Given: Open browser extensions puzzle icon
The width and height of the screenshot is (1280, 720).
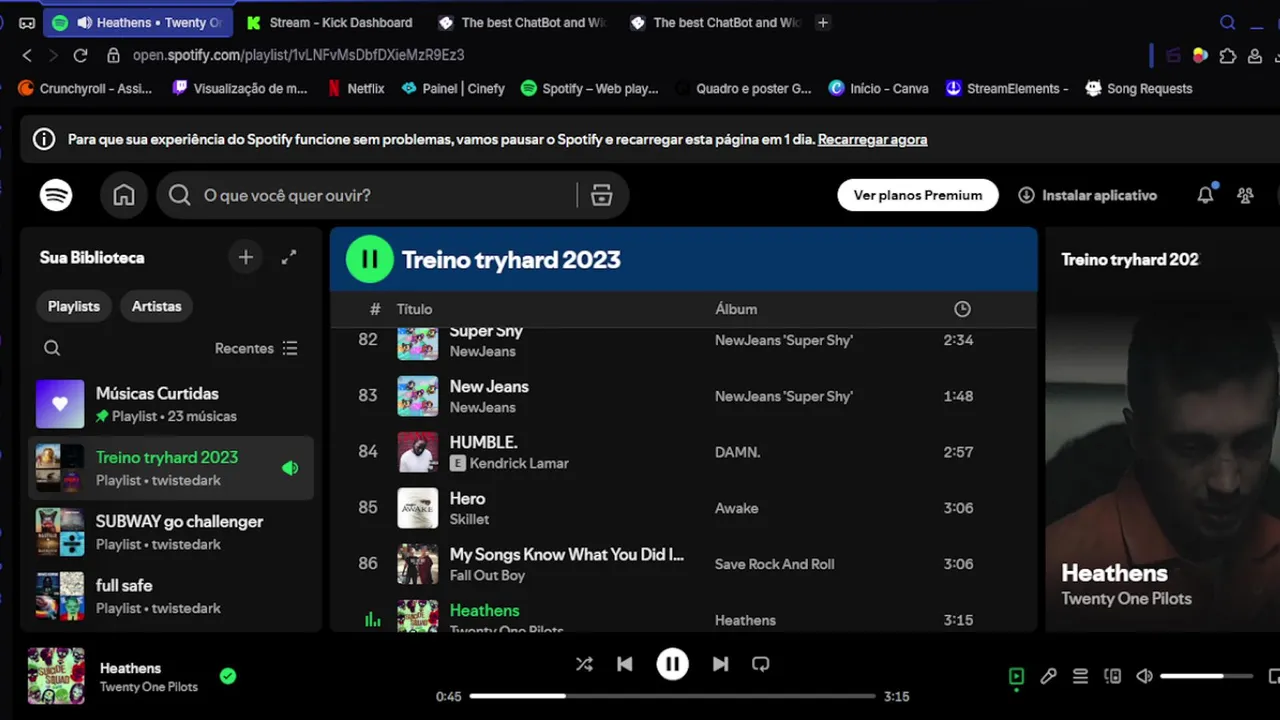Looking at the screenshot, I should [1228, 55].
